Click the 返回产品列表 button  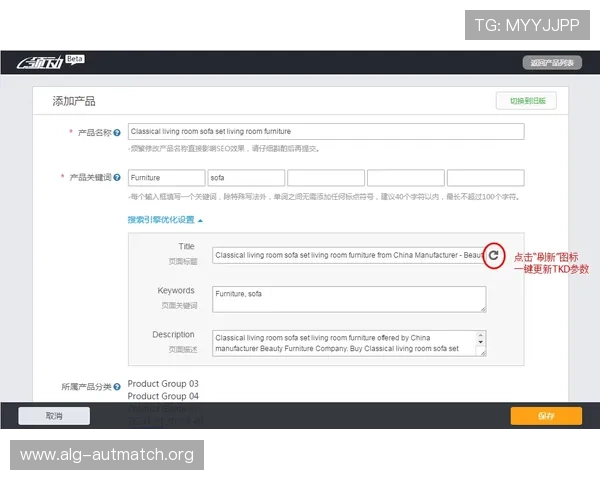pyautogui.click(x=552, y=63)
